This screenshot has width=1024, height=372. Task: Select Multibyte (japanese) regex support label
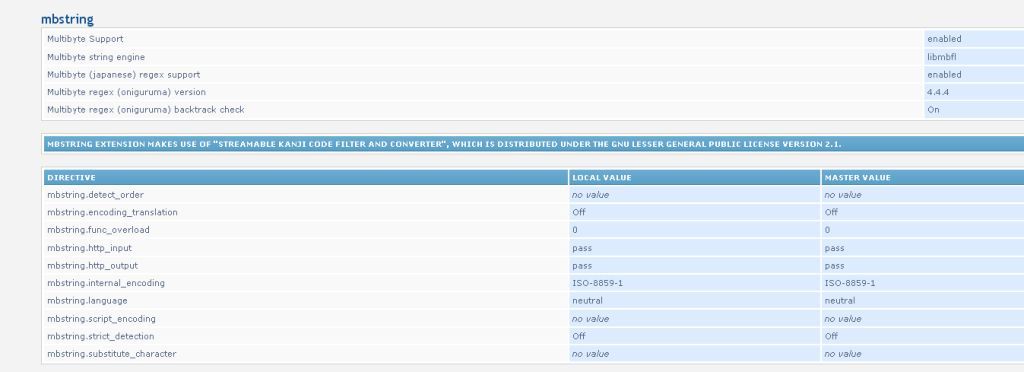pos(123,75)
